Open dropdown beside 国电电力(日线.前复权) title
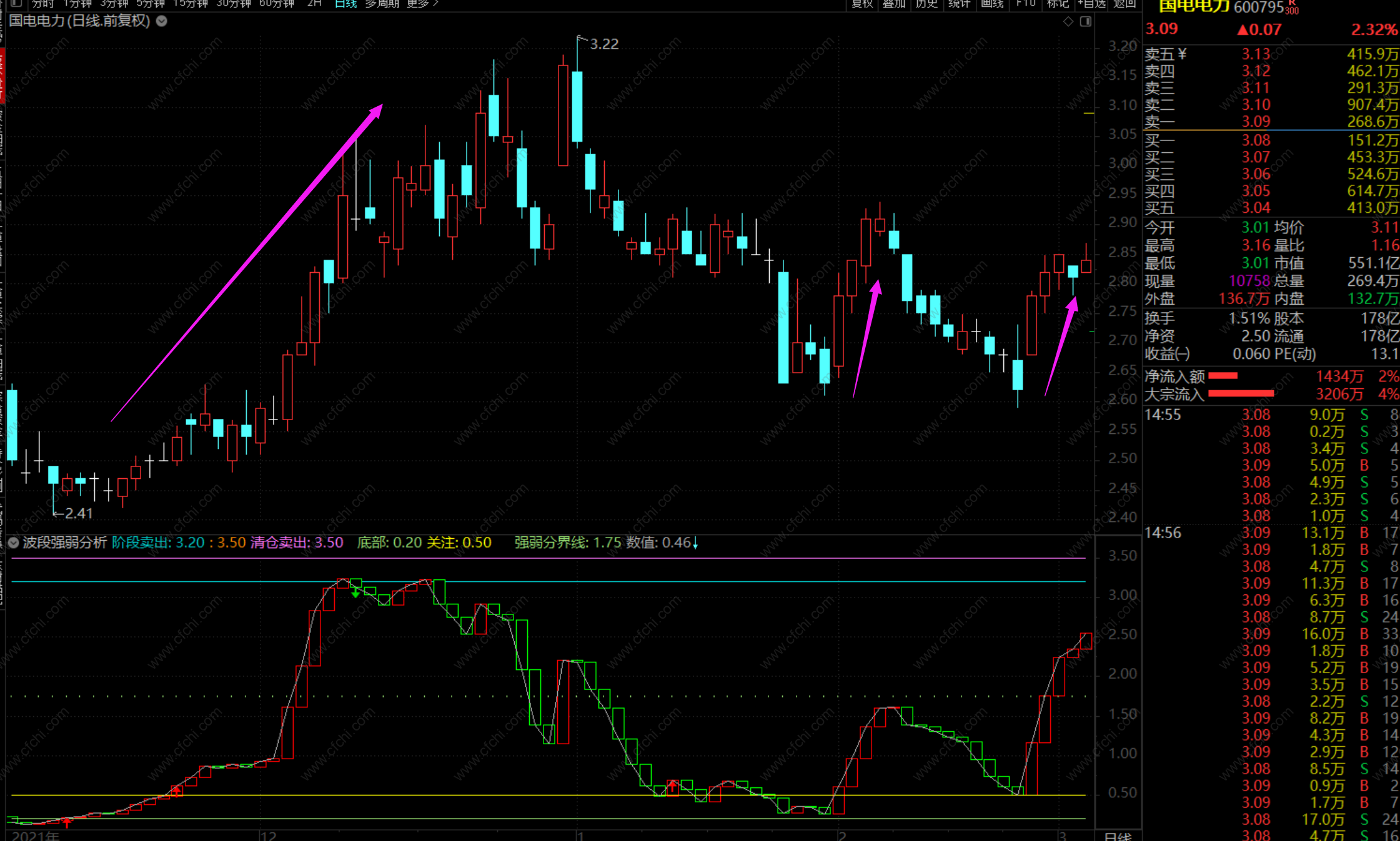1400x841 pixels. pyautogui.click(x=162, y=21)
